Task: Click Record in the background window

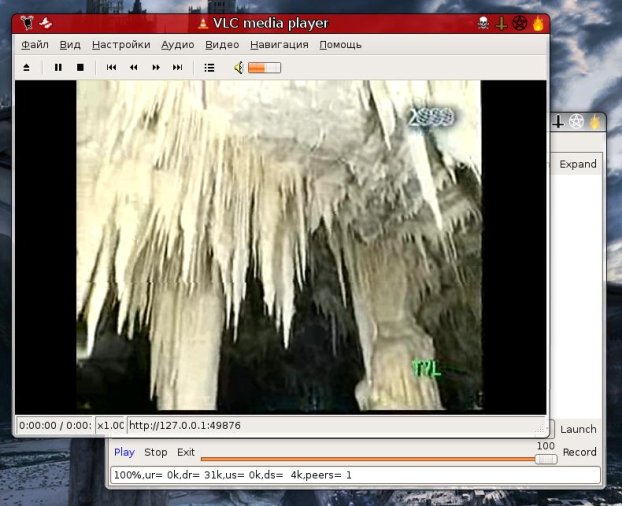Action: point(580,452)
